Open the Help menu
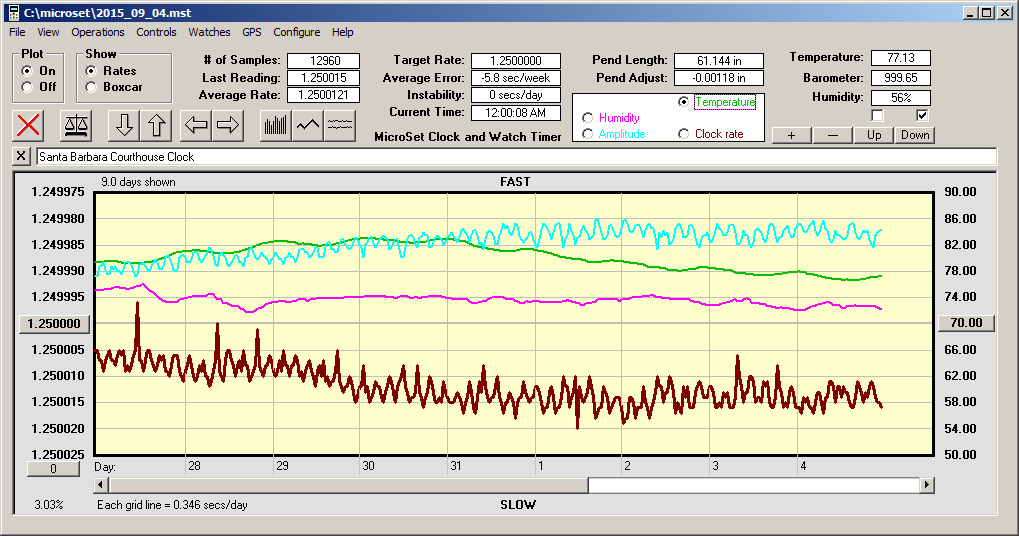 (x=342, y=32)
